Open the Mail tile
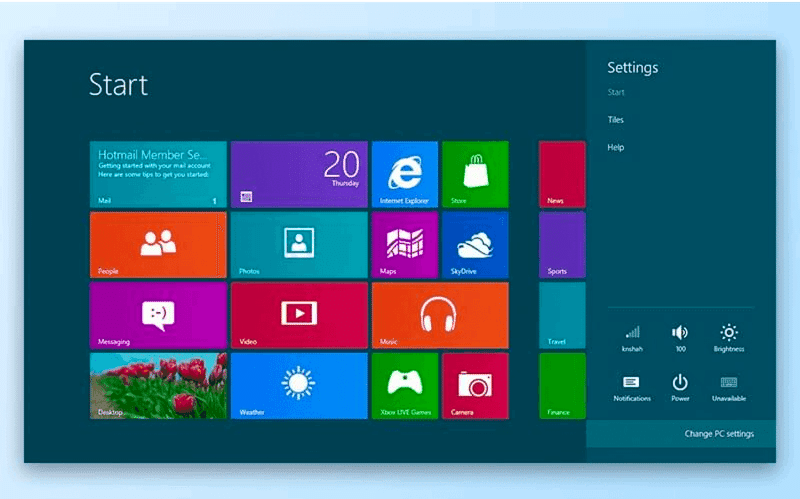This screenshot has height=499, width=800. pyautogui.click(x=158, y=174)
